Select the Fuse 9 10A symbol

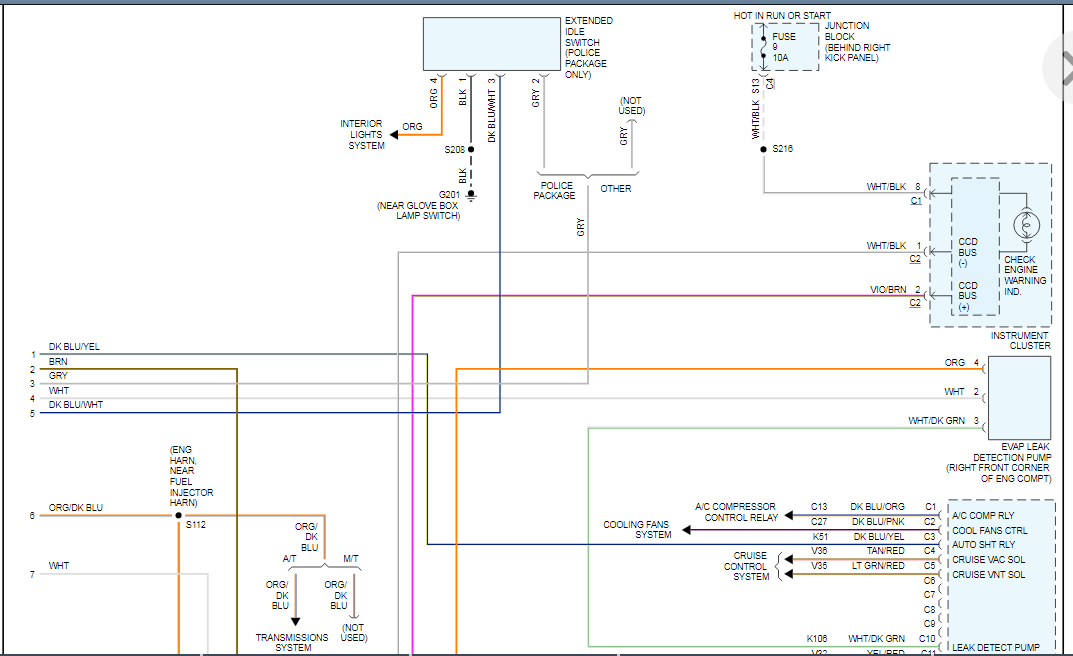point(765,47)
